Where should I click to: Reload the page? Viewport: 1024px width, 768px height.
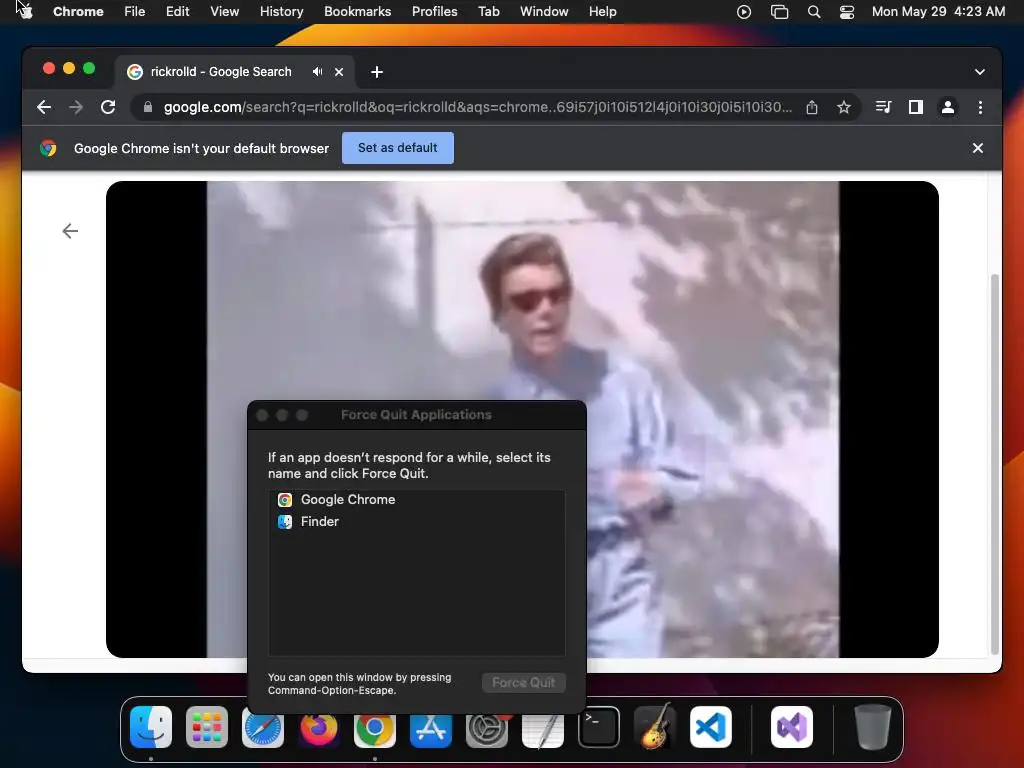[x=108, y=107]
